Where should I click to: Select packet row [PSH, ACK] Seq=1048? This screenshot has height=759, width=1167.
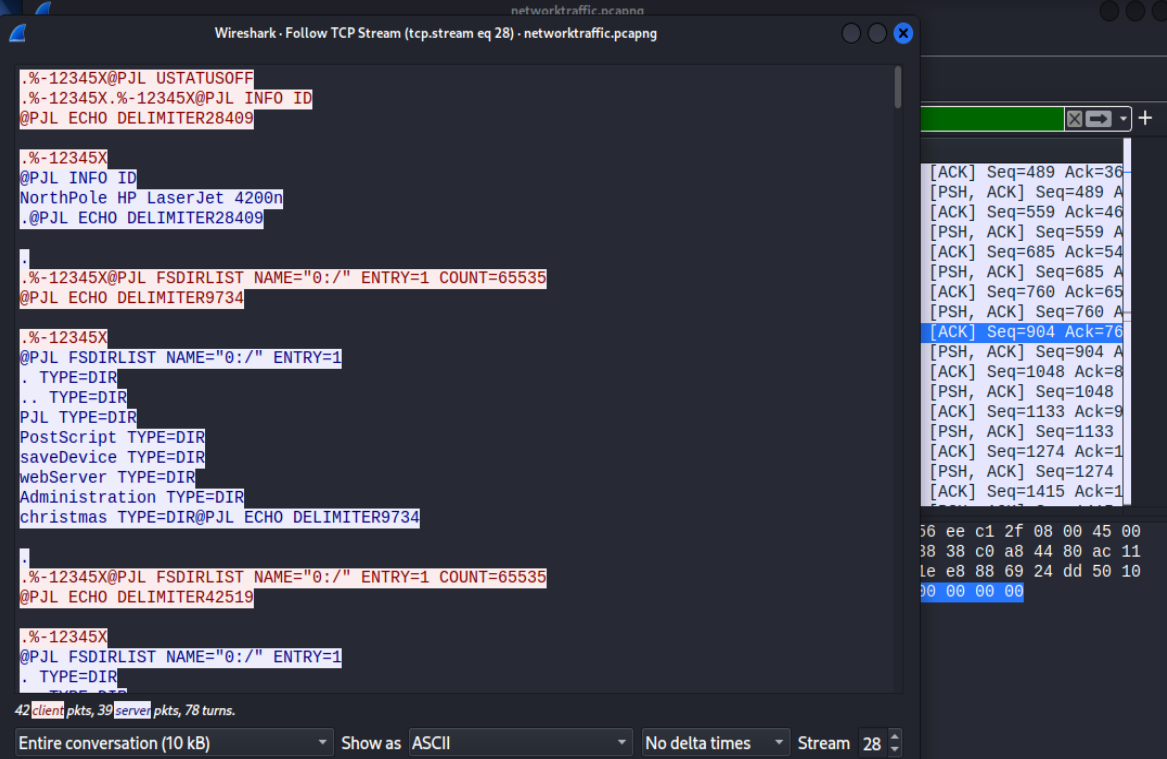coord(1022,392)
